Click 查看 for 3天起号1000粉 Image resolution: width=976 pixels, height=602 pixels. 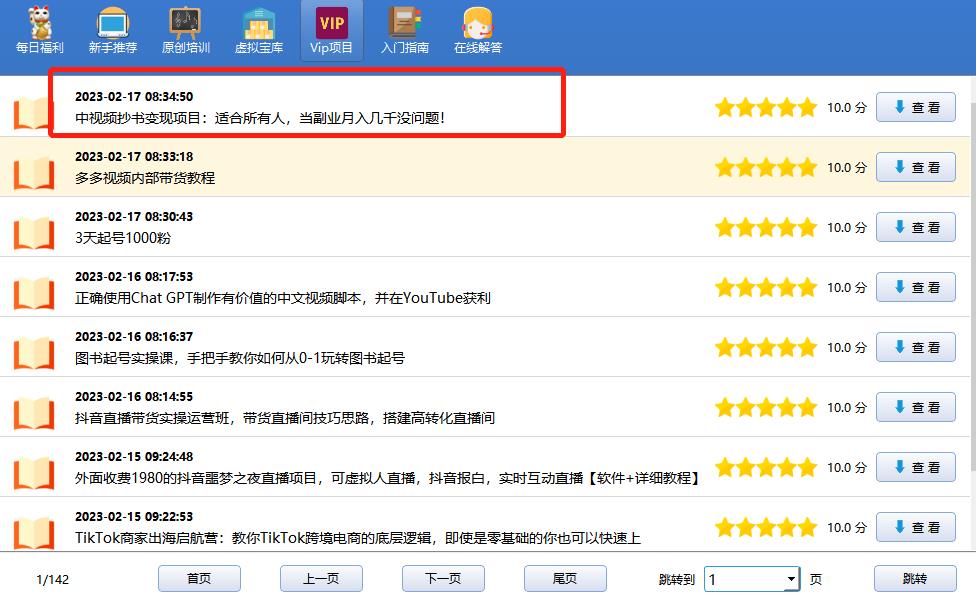916,227
